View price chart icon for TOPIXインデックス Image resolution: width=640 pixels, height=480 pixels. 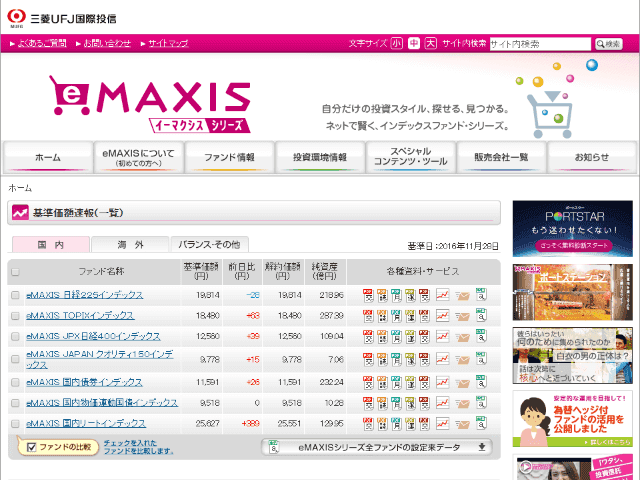[x=442, y=315]
